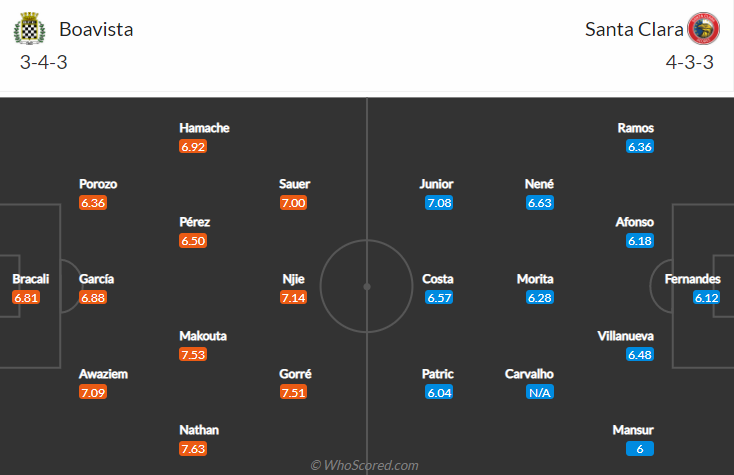Select Boavista midfielder Pérez
734x475 pixels.
point(194,222)
